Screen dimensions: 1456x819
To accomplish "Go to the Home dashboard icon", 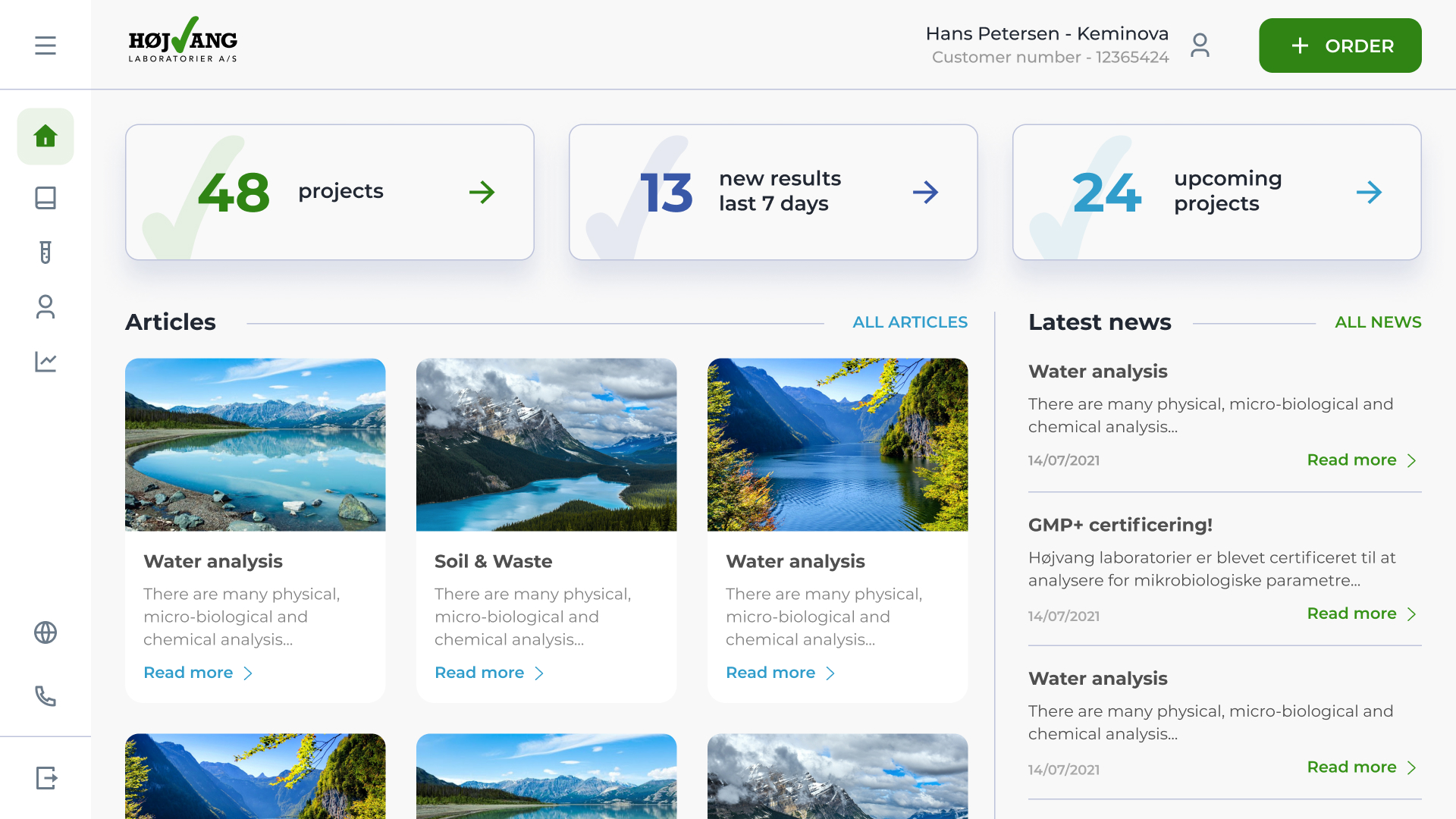I will 45,136.
